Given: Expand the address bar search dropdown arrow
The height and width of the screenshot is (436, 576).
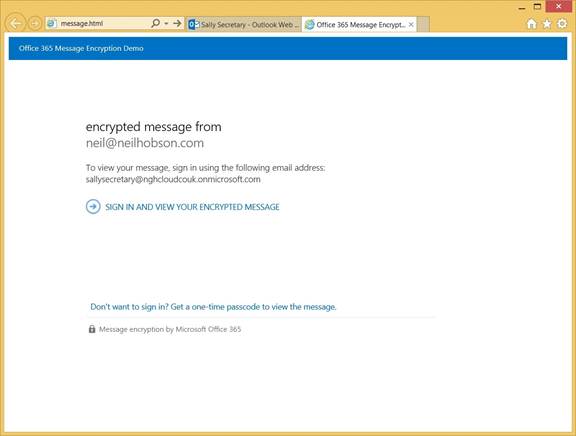Looking at the screenshot, I should coord(166,24).
